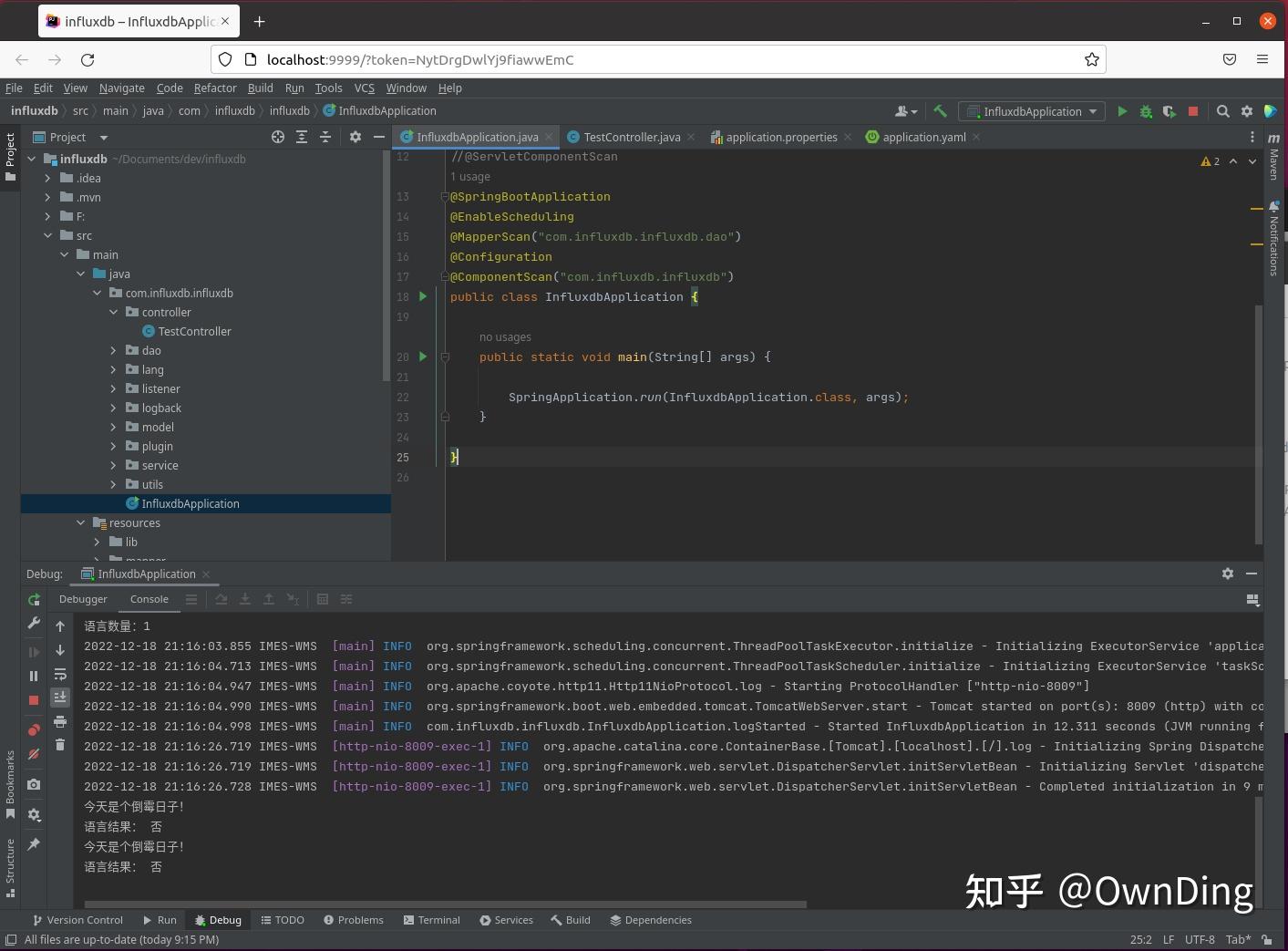Viewport: 1288px width, 951px height.
Task: Build project with the hammer icon
Action: [940, 111]
